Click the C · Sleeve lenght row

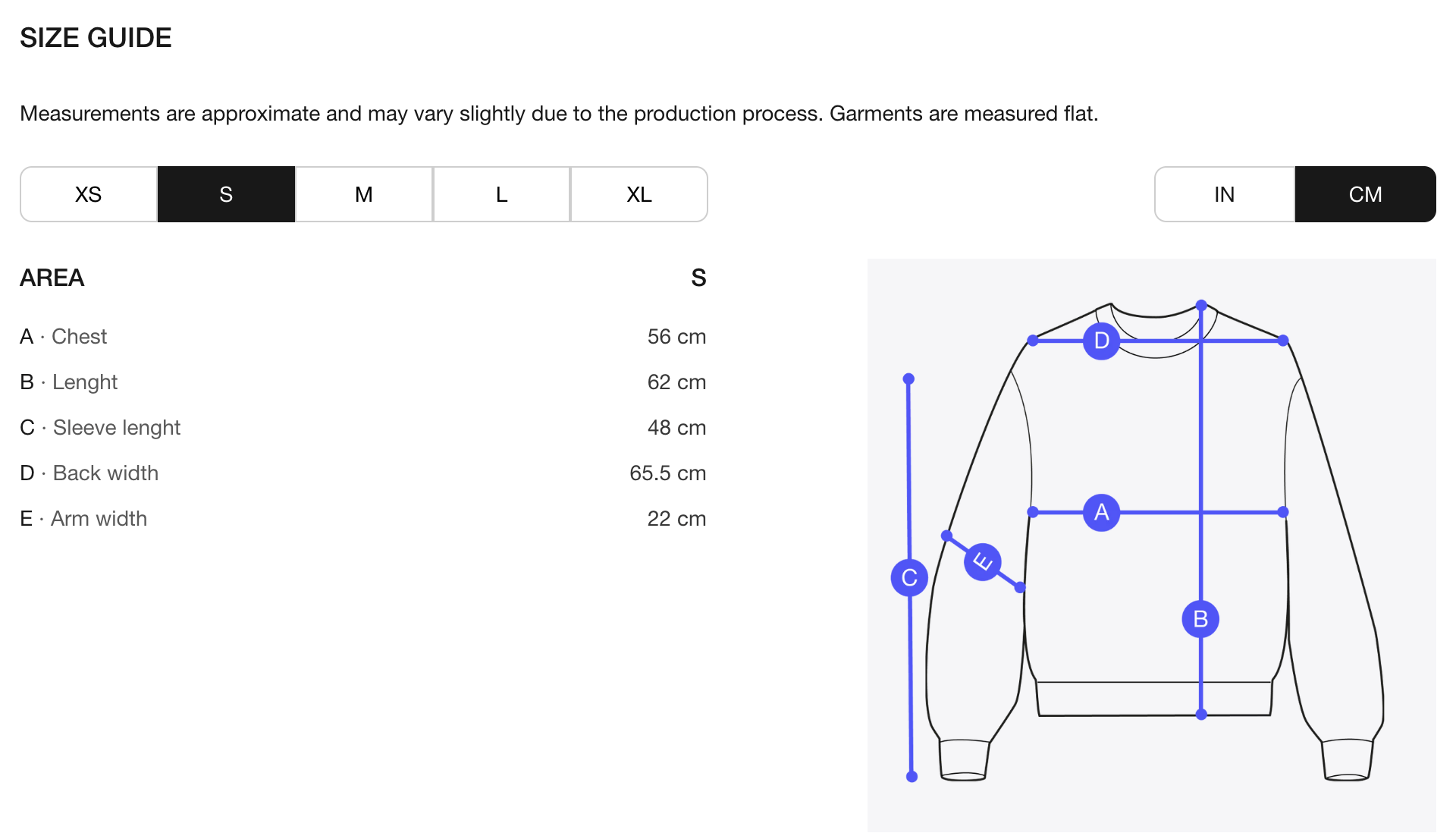[100, 428]
